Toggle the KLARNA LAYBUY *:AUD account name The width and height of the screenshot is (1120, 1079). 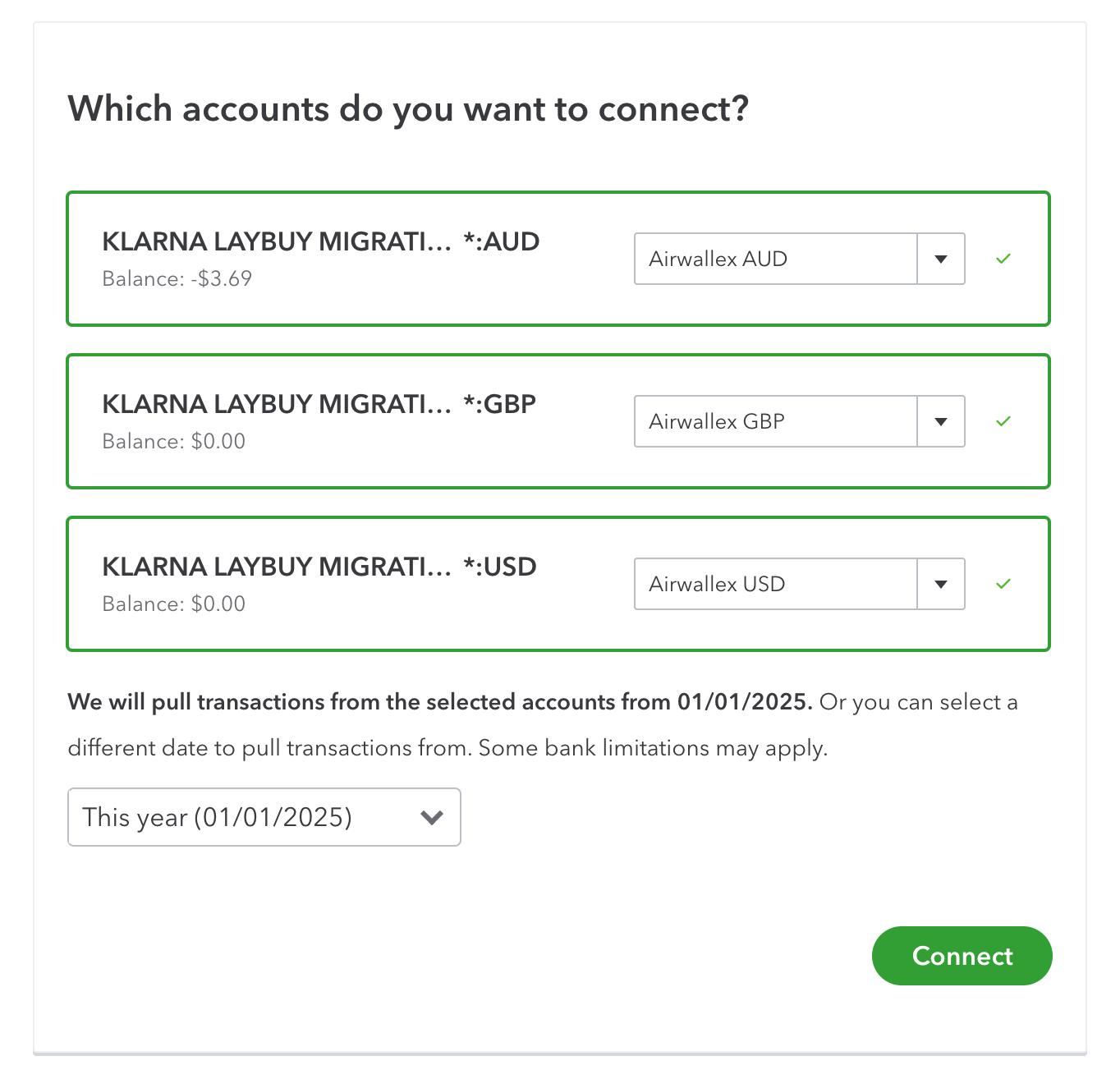pos(320,241)
